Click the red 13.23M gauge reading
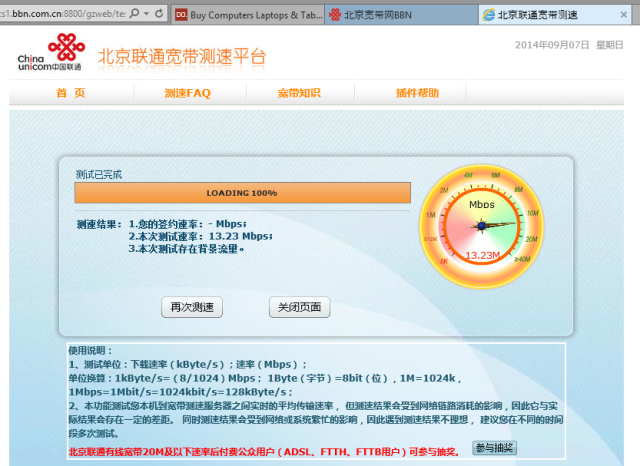This screenshot has height=466, width=640. point(482,255)
